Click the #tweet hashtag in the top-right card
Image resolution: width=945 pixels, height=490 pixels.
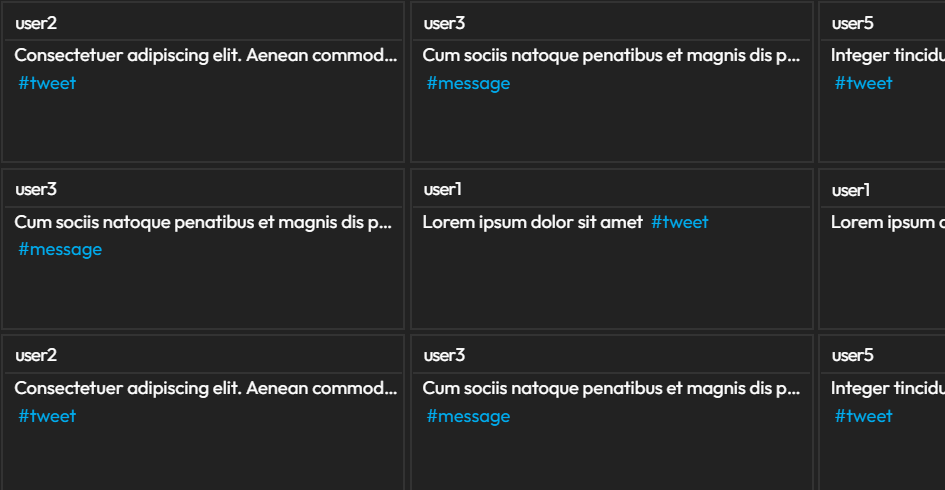point(864,83)
